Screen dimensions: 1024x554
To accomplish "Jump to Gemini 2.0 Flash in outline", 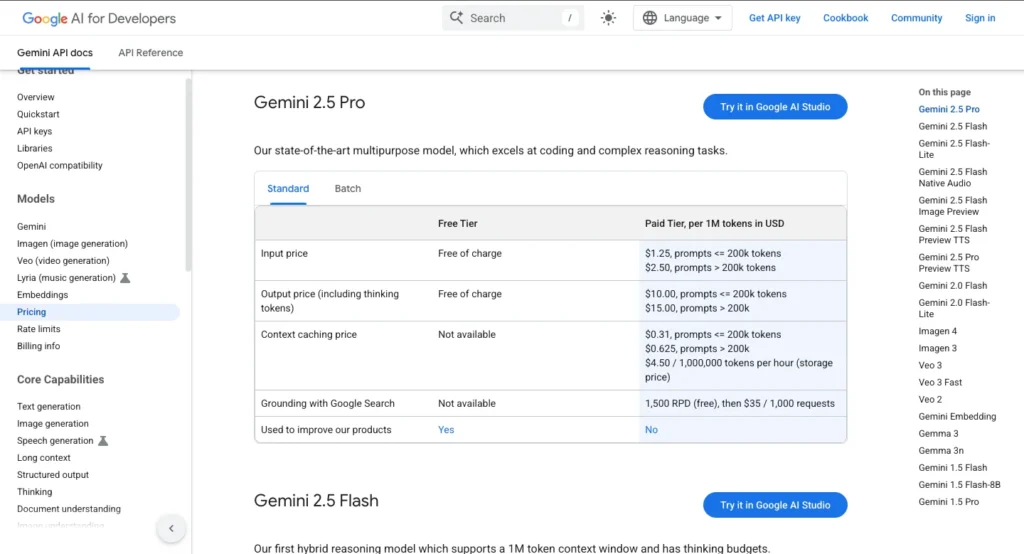I will (x=953, y=285).
